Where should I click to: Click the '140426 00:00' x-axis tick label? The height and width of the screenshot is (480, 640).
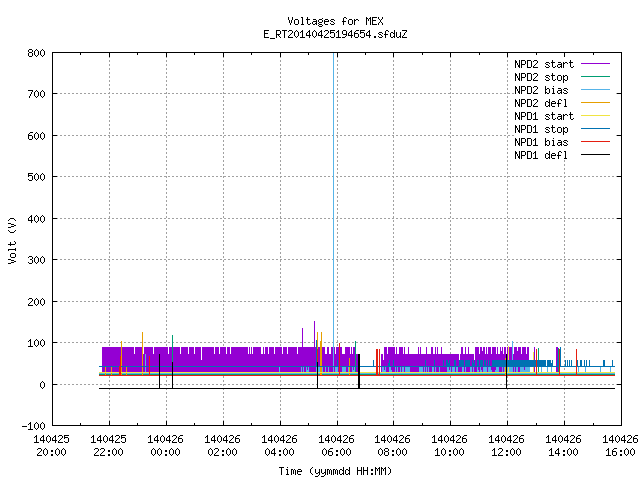click(165, 446)
